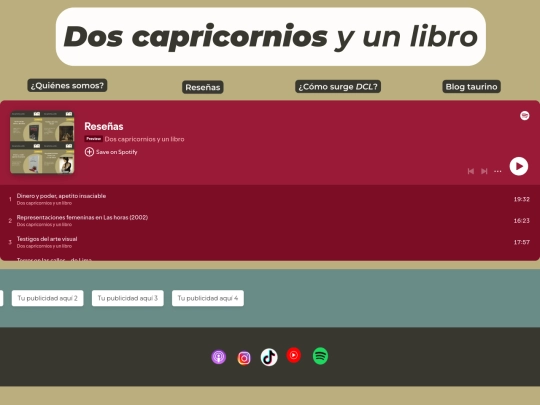Click the Spotify logo in the embedded player
Viewport: 540px width, 405px height.
(525, 116)
